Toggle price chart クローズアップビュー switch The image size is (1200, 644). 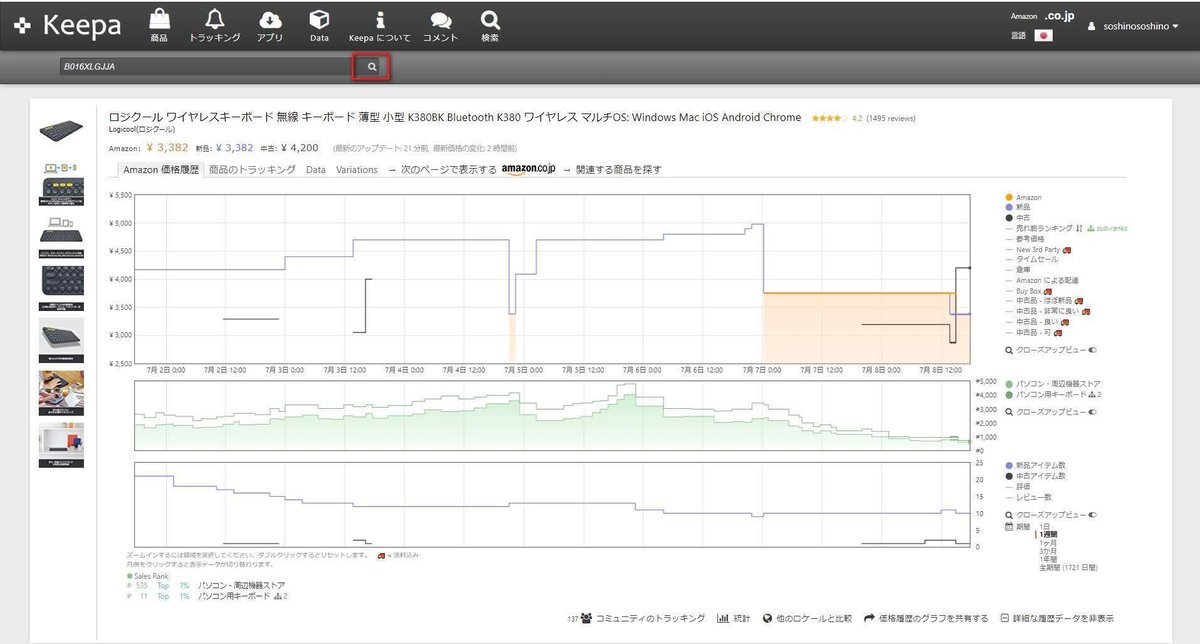[x=1093, y=351]
